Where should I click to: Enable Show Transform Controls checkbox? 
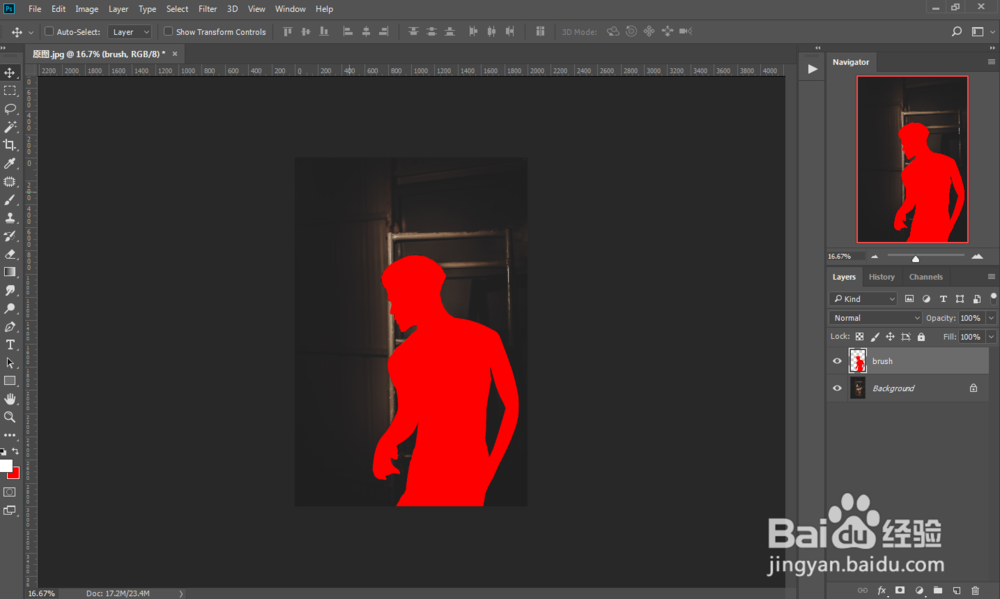click(168, 31)
